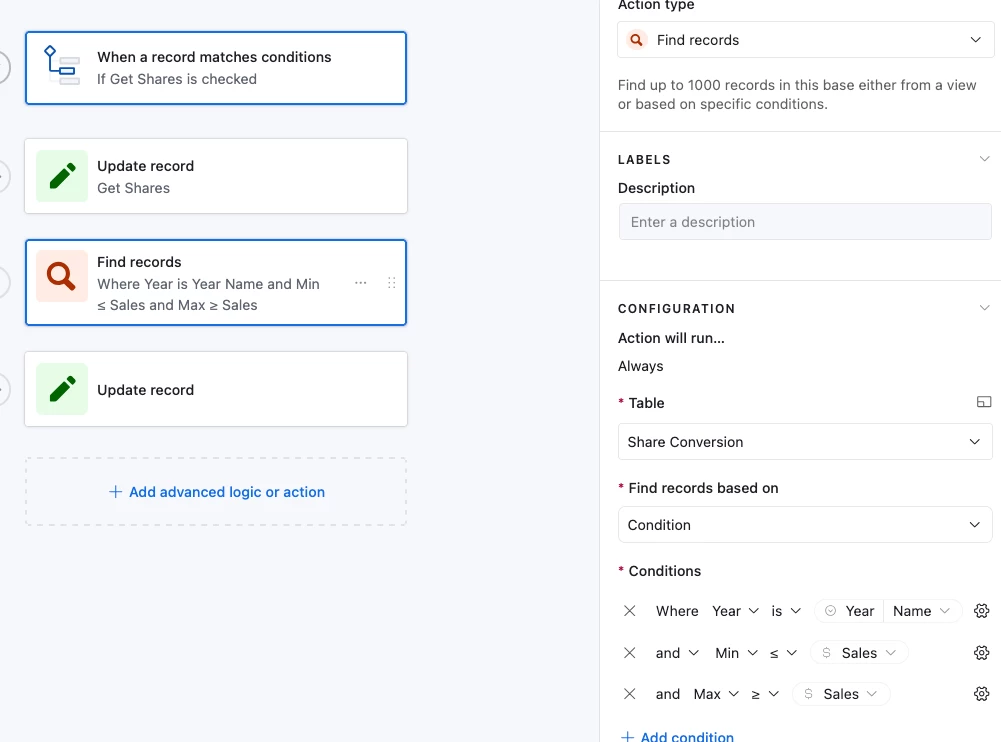
Task: Click the expand table icon beside Table label
Action: coord(984,402)
